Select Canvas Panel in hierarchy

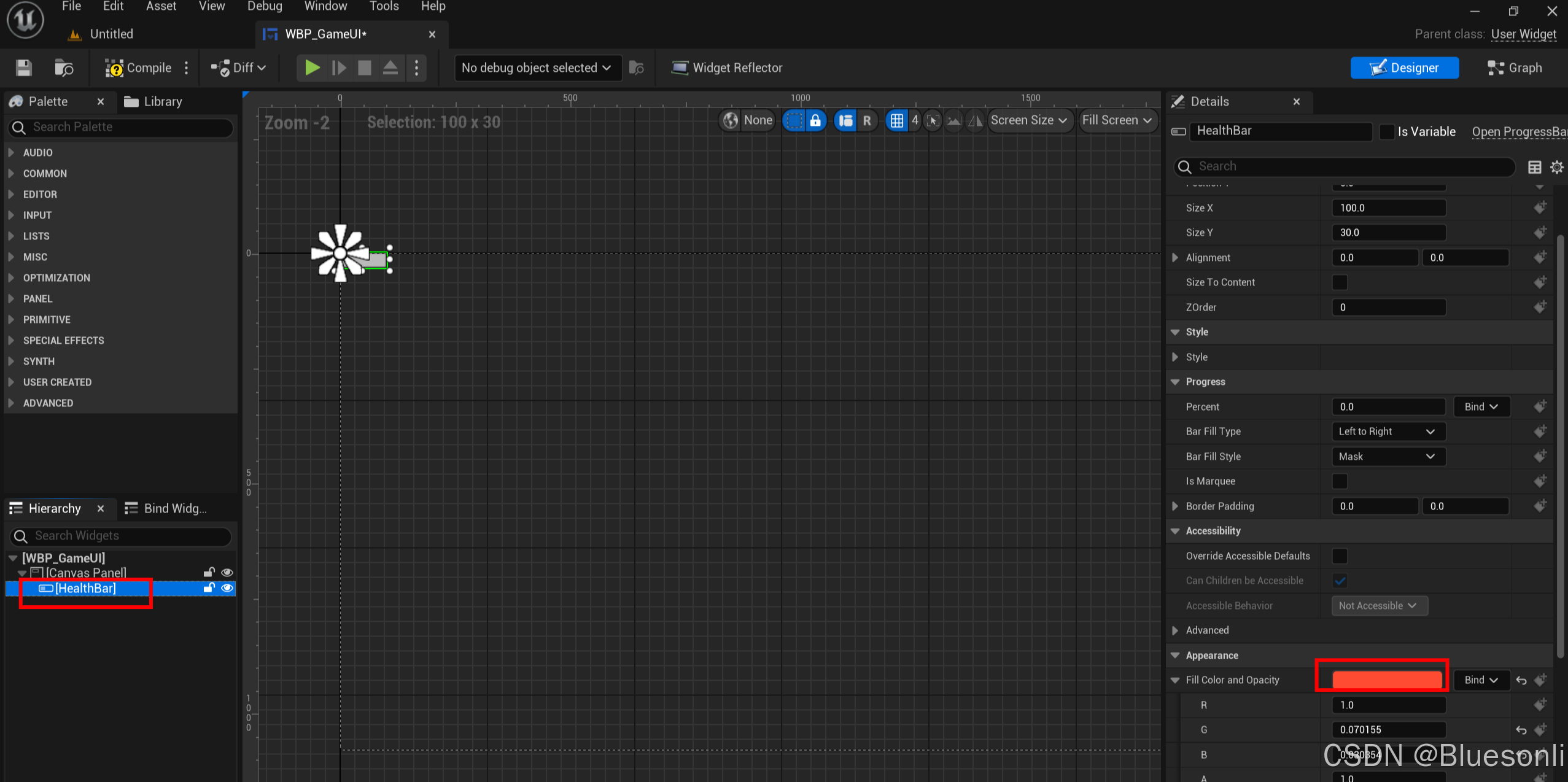86,573
